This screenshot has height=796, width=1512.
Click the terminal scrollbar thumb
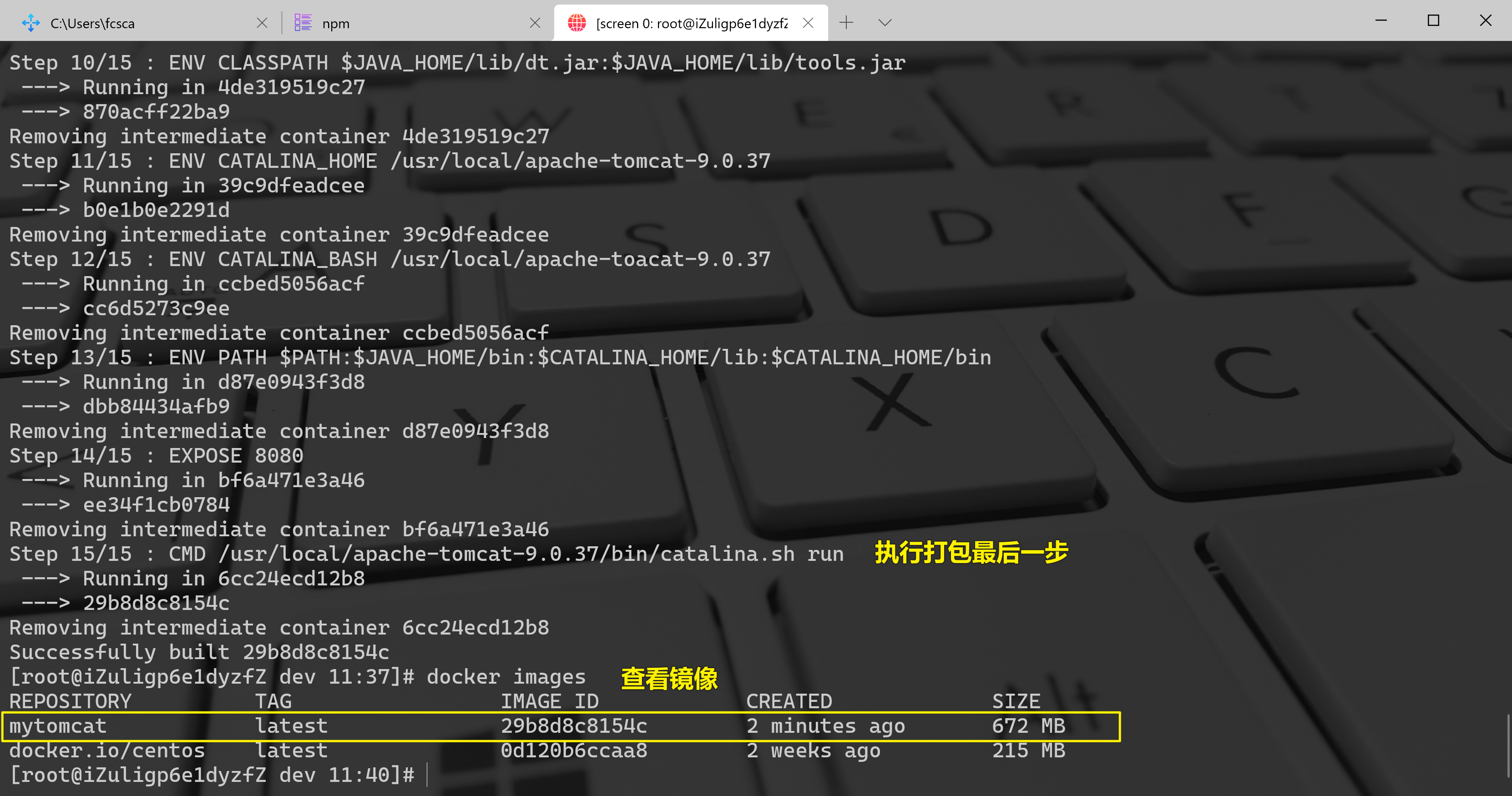pos(1508,745)
